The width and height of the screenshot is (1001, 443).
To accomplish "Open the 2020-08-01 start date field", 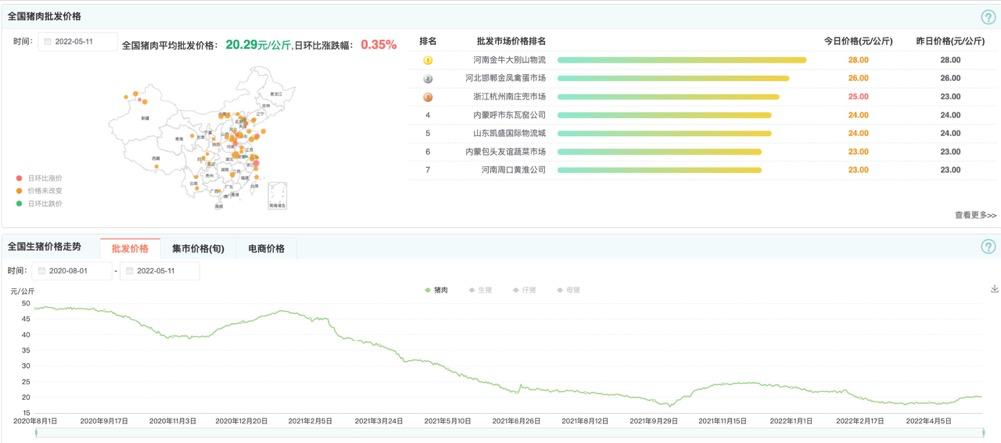I will (x=72, y=271).
